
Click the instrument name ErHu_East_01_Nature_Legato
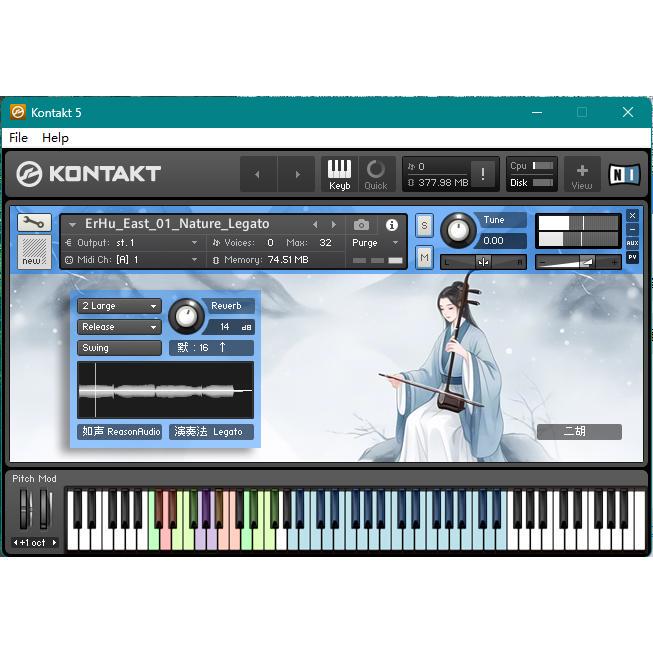[177, 224]
